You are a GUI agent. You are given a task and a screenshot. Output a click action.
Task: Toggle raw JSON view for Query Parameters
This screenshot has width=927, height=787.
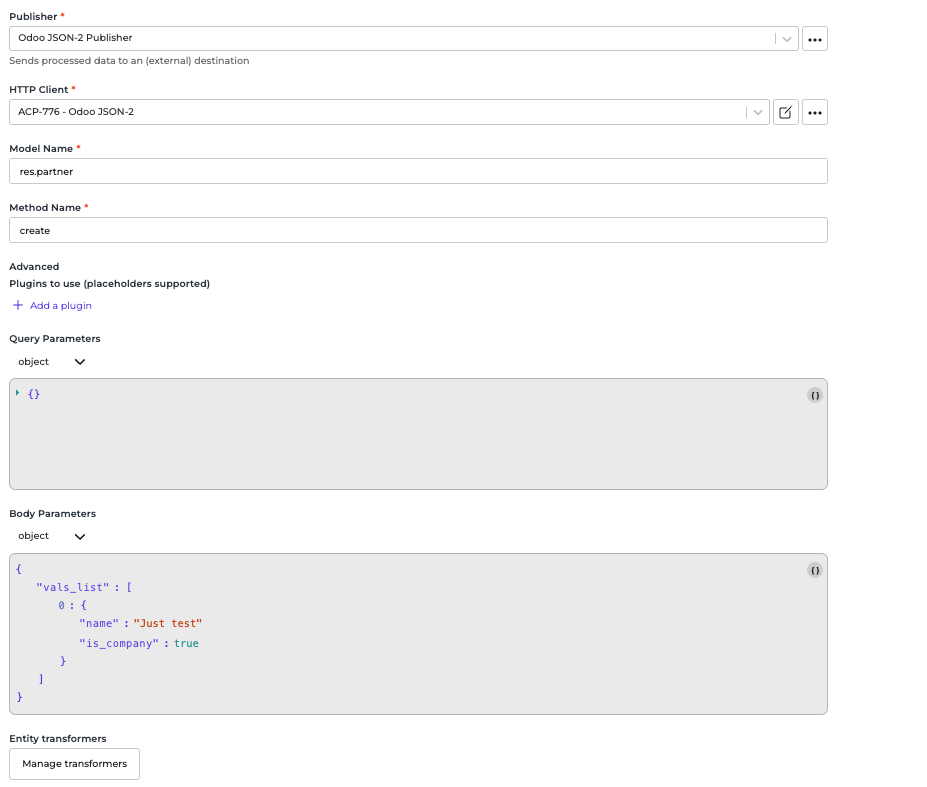814,396
